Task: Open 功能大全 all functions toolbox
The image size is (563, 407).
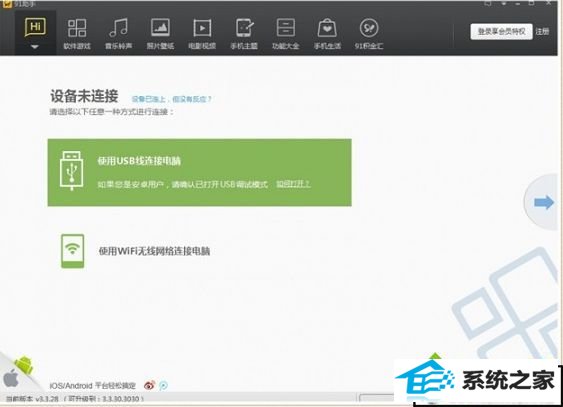Action: click(x=286, y=34)
